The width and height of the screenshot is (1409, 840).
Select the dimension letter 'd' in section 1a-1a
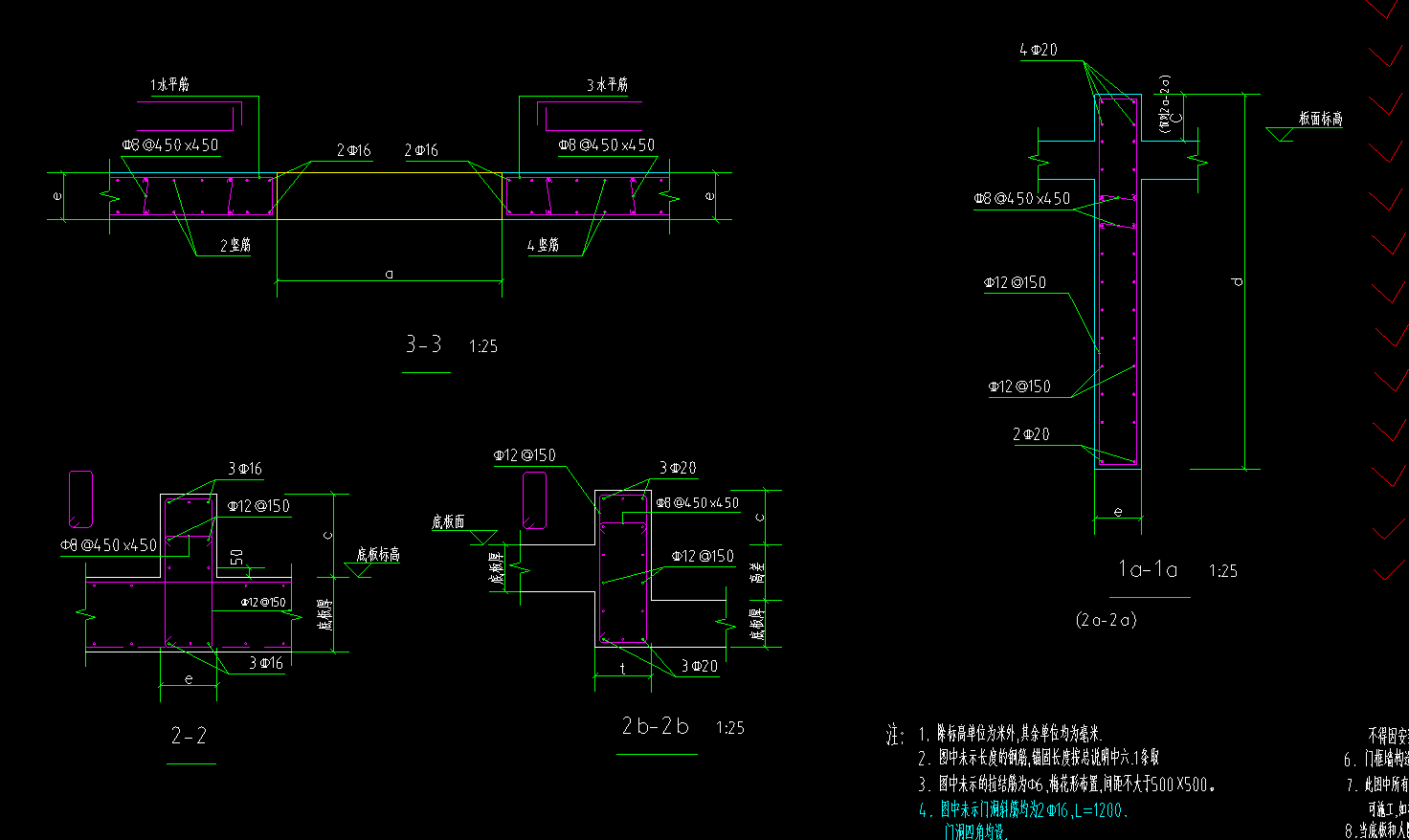click(1237, 281)
